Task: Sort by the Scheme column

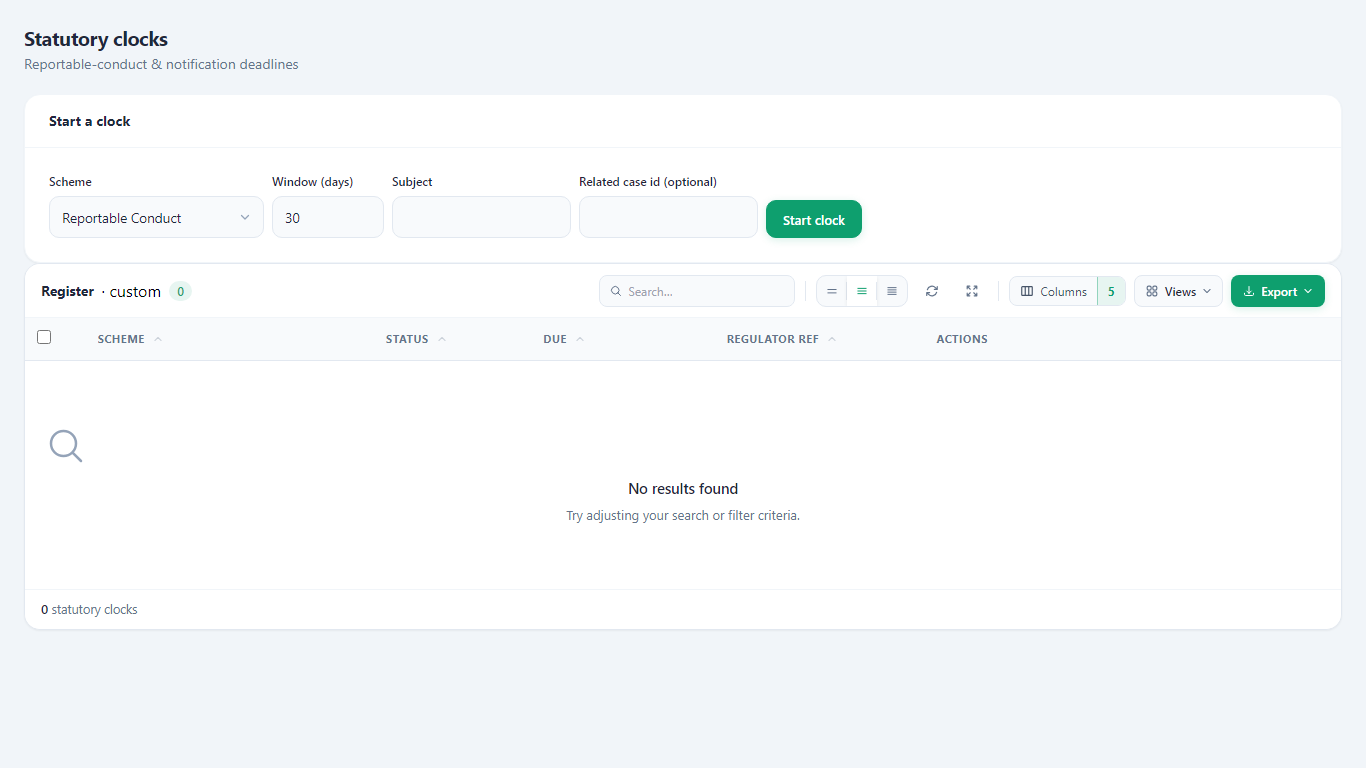Action: coord(130,339)
